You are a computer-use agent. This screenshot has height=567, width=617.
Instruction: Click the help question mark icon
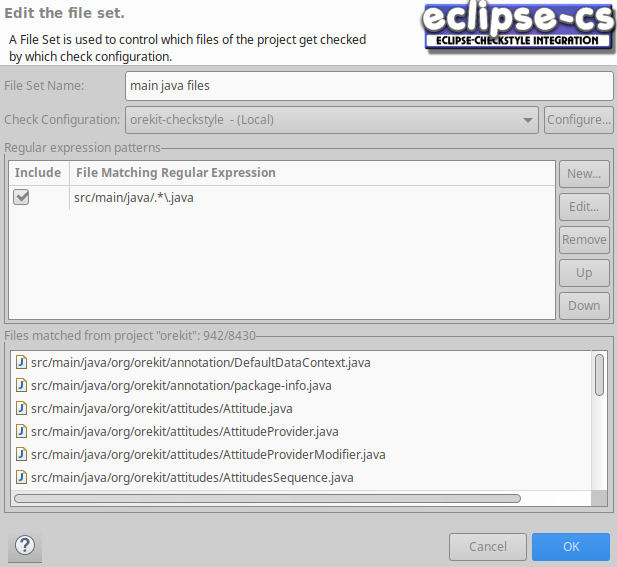25,546
